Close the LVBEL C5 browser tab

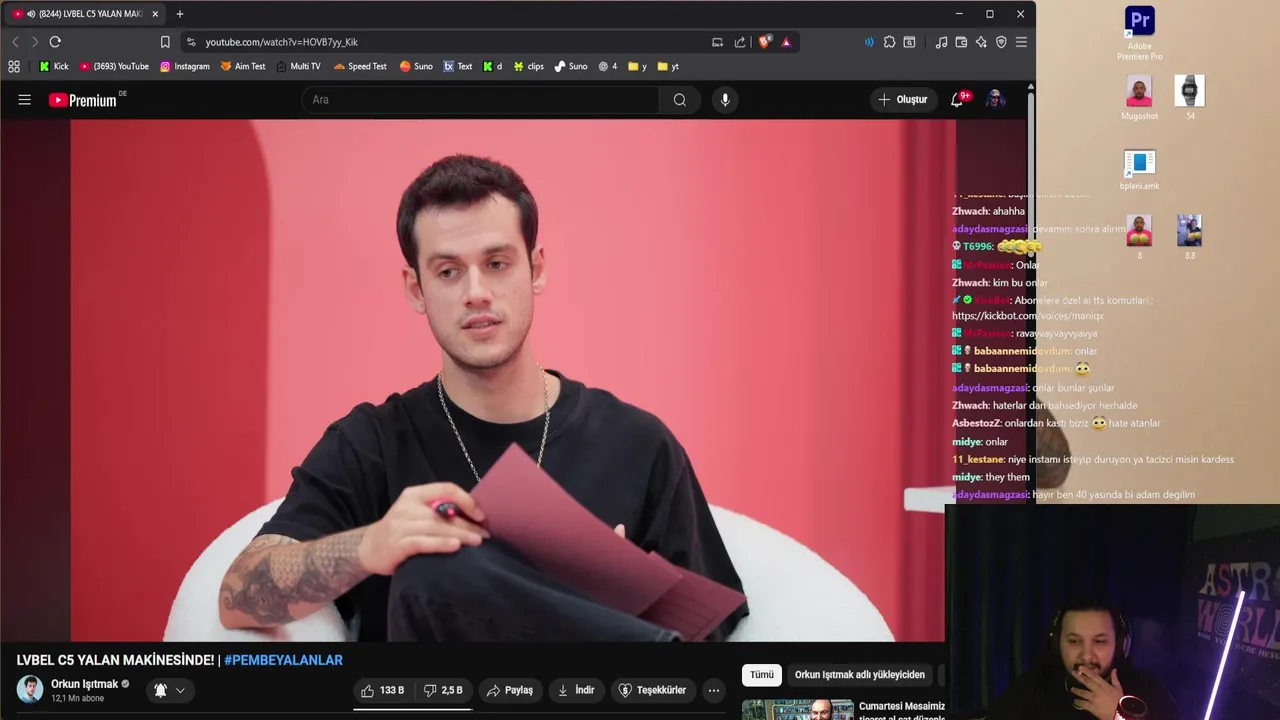pyautogui.click(x=155, y=14)
